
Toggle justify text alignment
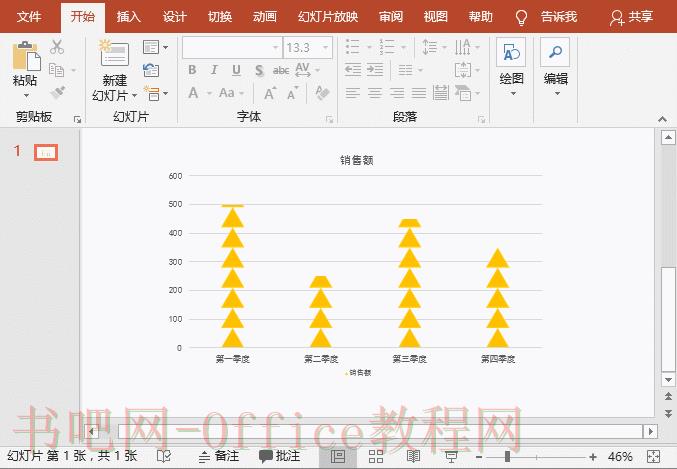[419, 93]
